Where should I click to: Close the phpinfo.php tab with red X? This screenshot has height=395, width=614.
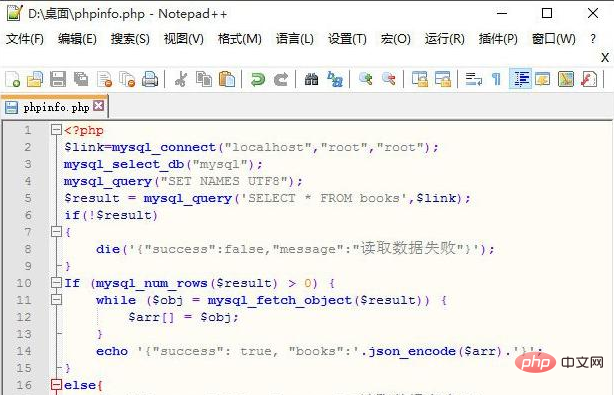(99, 106)
